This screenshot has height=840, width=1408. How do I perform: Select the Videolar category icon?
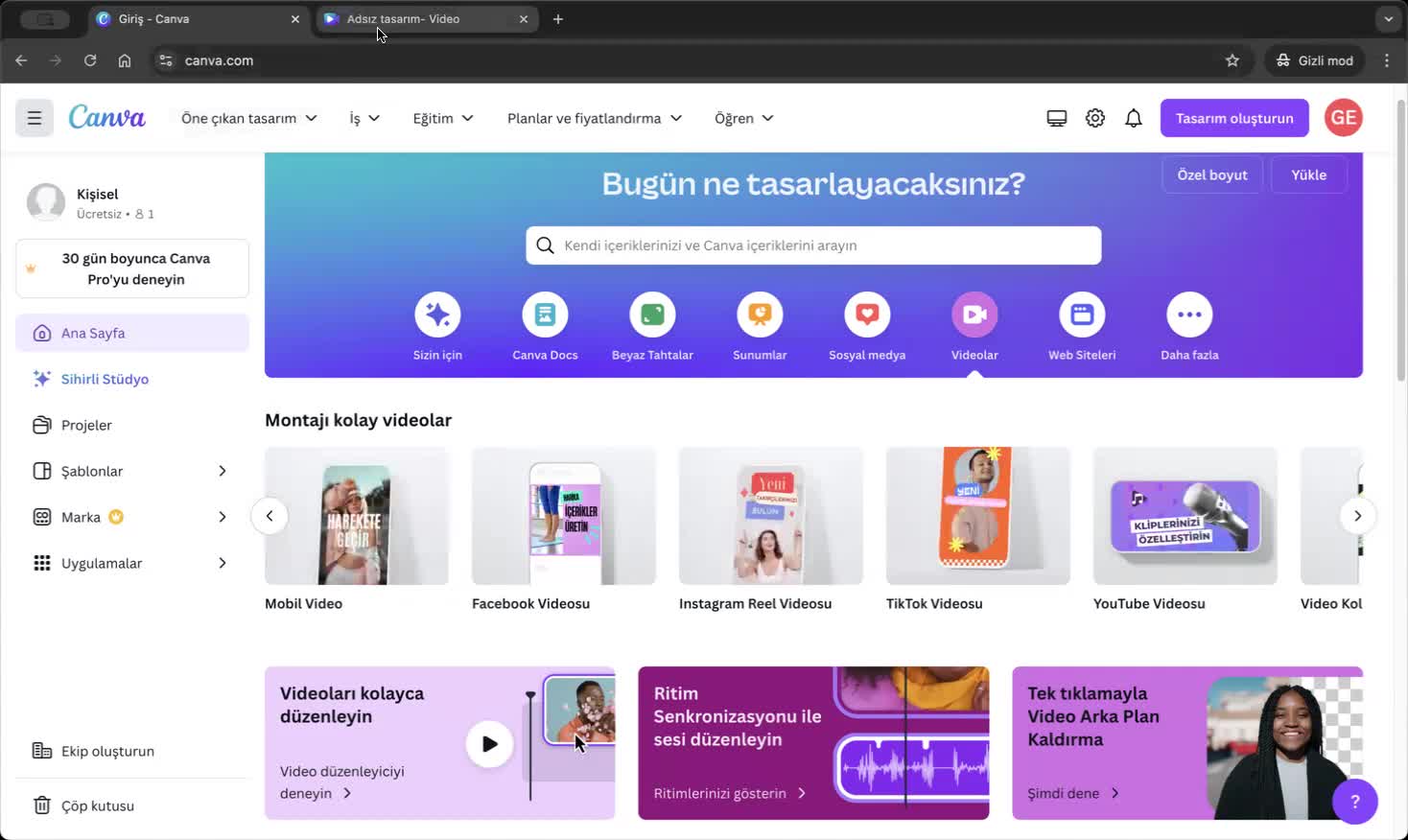pos(974,315)
